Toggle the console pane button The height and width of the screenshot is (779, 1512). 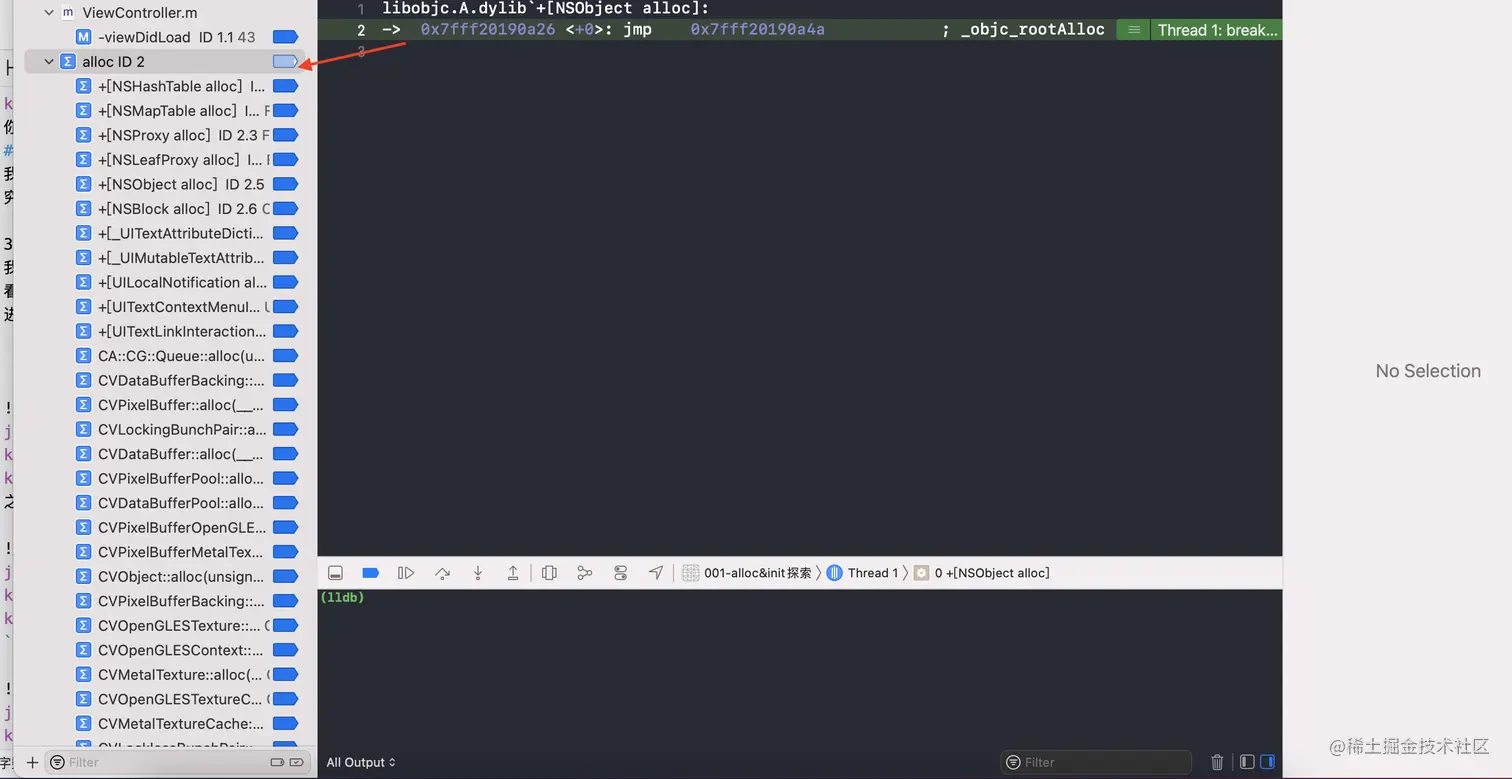[x=1268, y=762]
